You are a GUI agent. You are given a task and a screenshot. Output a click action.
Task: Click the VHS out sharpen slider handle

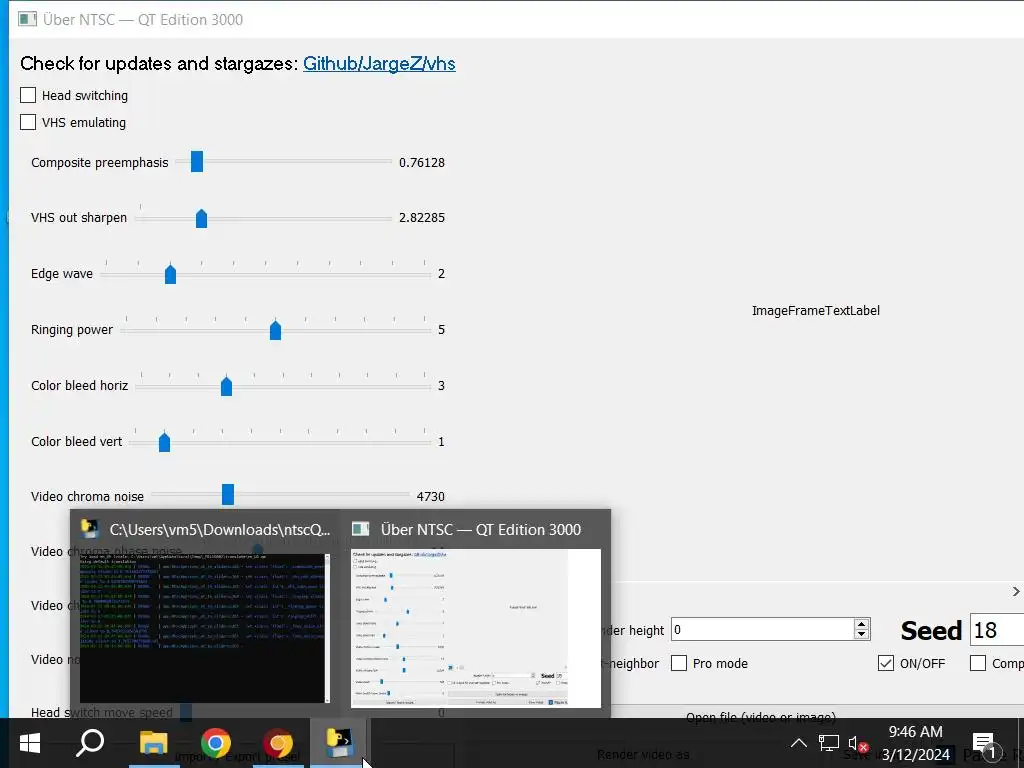(x=201, y=218)
